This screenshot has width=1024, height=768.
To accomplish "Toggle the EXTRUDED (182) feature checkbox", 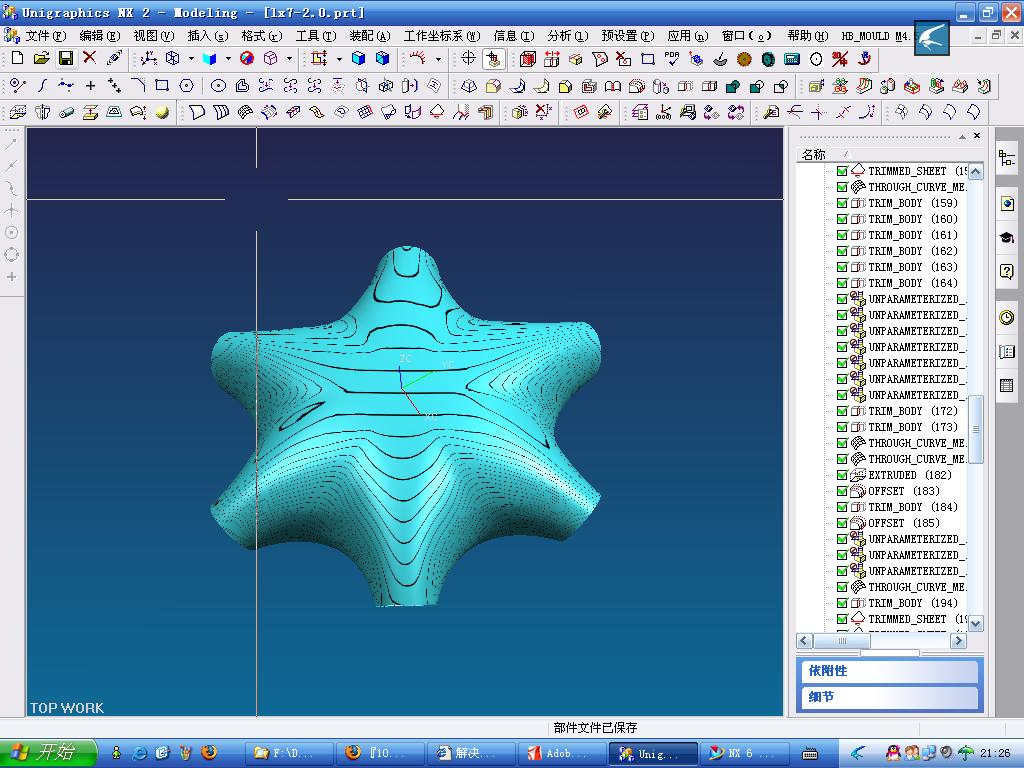I will tap(842, 475).
